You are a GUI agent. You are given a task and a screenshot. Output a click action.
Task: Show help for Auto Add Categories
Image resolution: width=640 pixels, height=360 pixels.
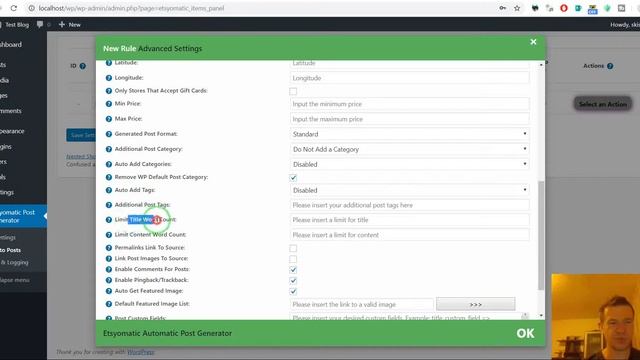pyautogui.click(x=109, y=164)
